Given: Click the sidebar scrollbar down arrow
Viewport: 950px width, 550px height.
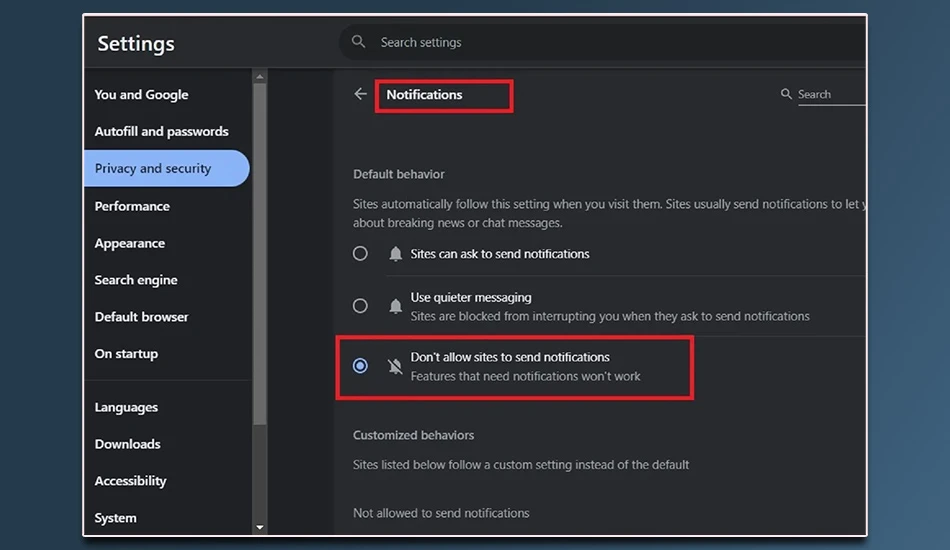Looking at the screenshot, I should [x=260, y=527].
